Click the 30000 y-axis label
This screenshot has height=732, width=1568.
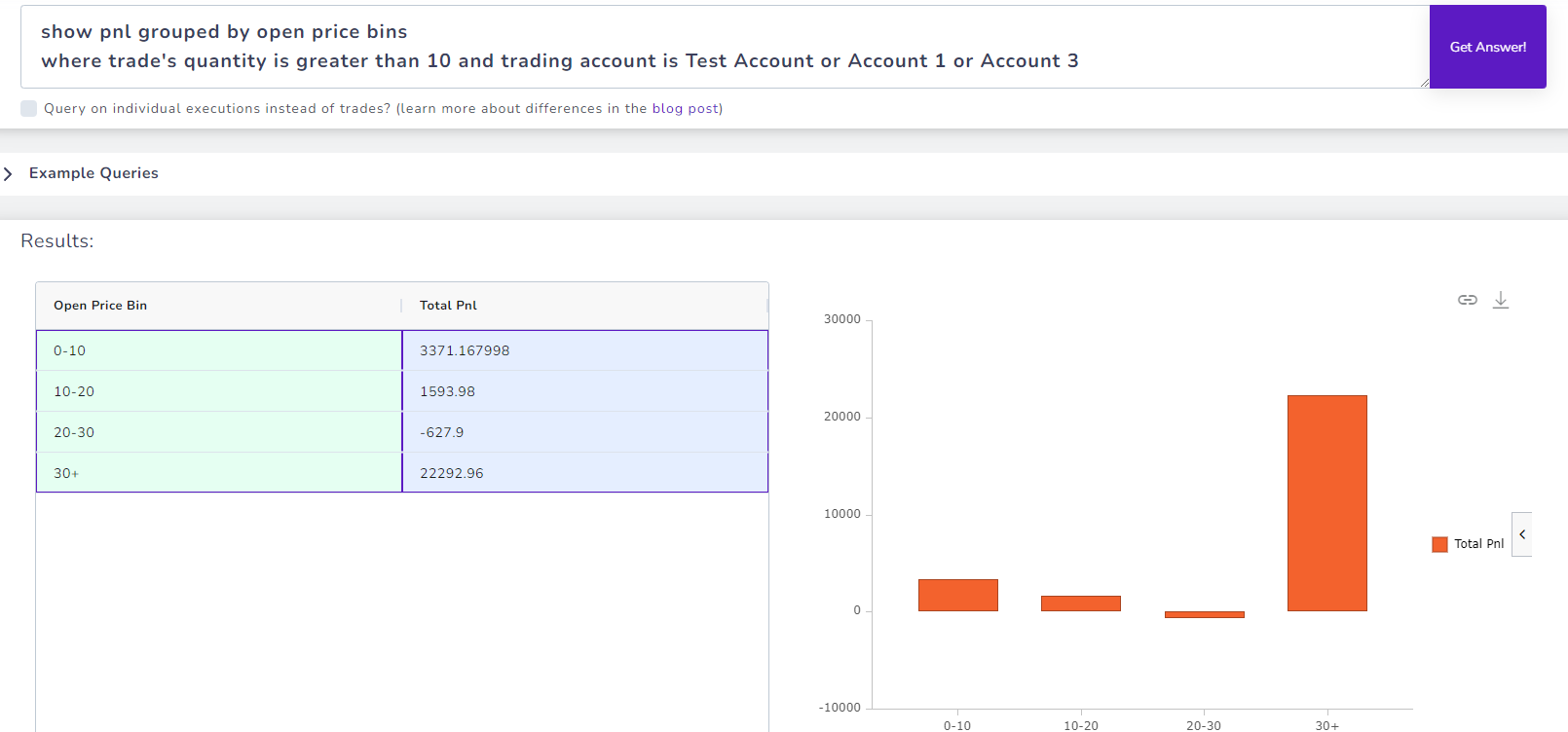842,319
